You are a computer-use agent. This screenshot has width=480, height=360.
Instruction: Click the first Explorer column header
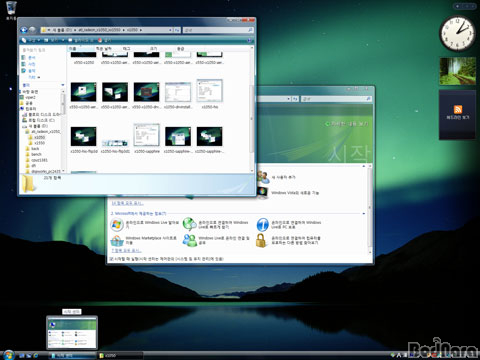80,49
